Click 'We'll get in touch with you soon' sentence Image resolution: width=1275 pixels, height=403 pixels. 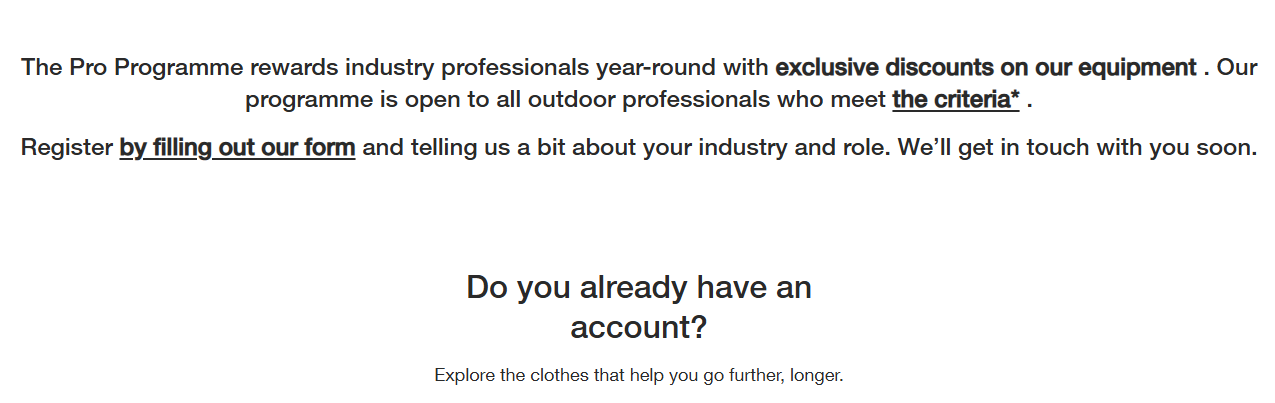click(x=1076, y=148)
